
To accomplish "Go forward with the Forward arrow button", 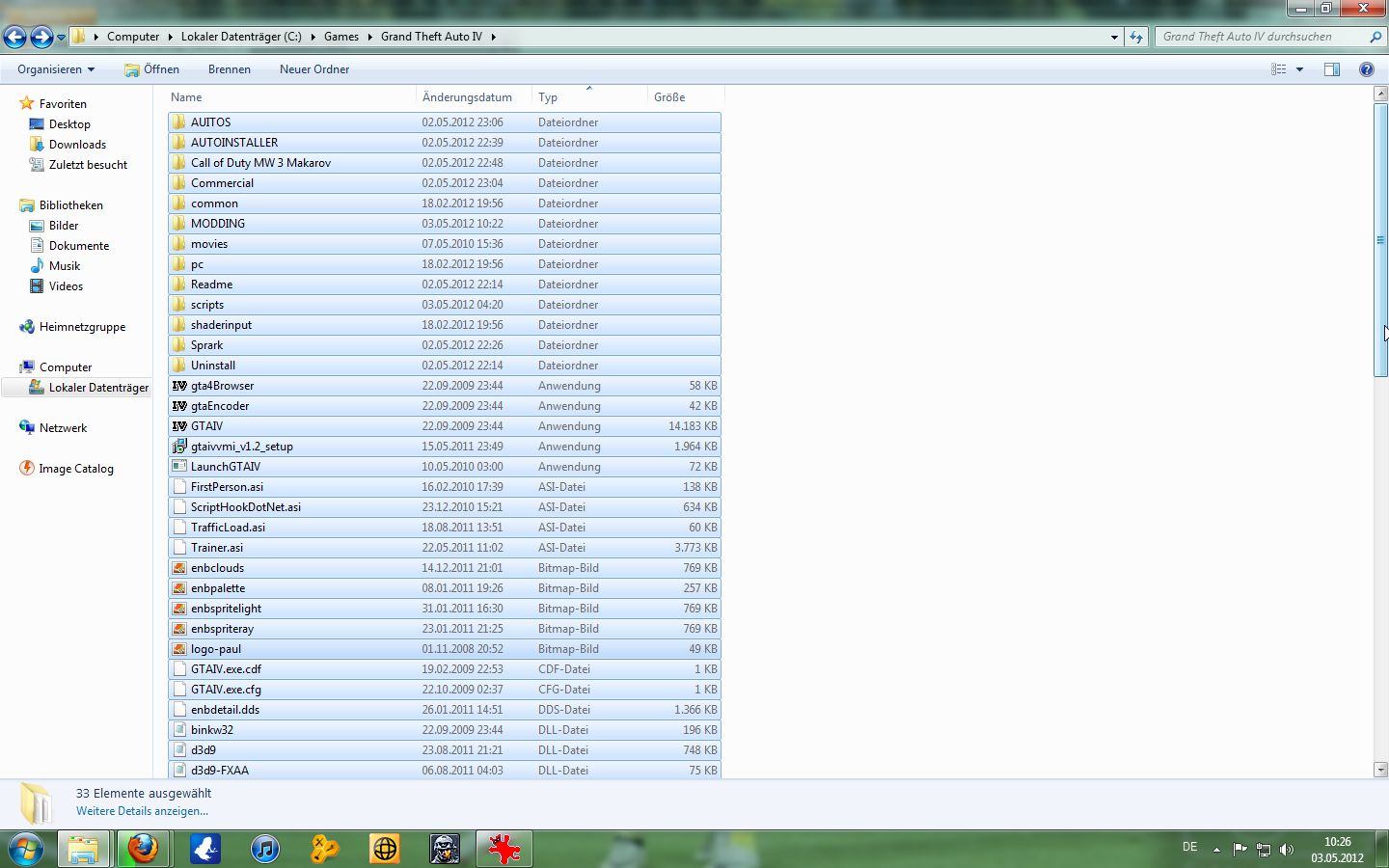I will [x=41, y=37].
